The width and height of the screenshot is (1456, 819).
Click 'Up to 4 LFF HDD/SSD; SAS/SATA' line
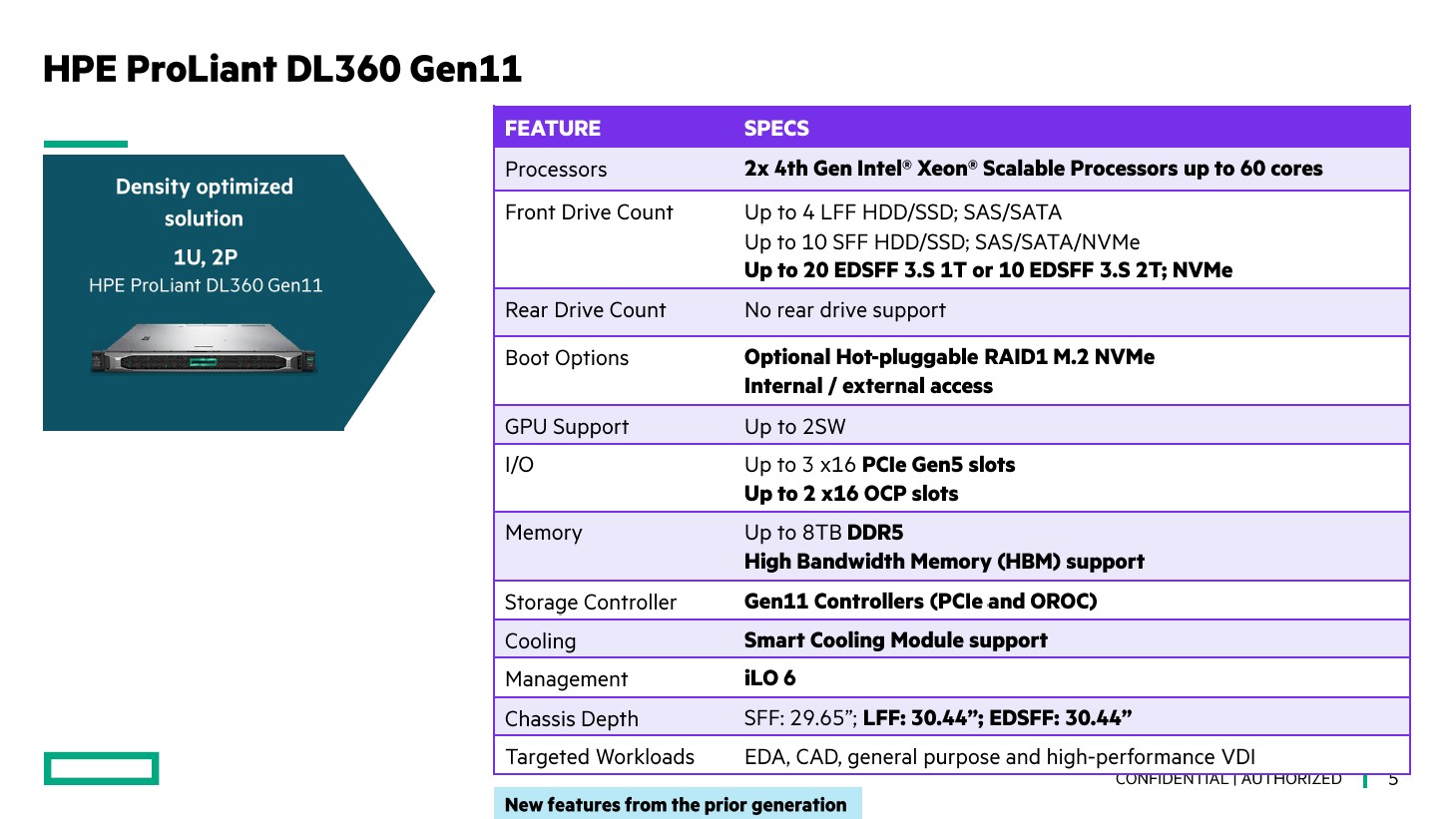coord(903,212)
